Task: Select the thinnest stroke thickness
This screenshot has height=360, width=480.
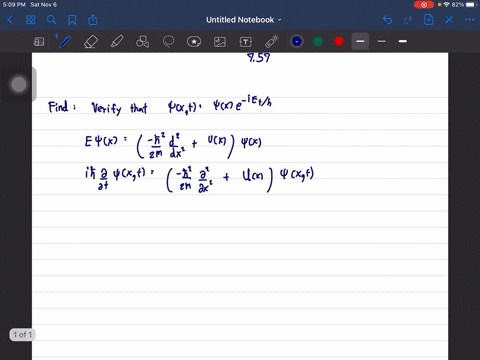Action: [x=382, y=41]
